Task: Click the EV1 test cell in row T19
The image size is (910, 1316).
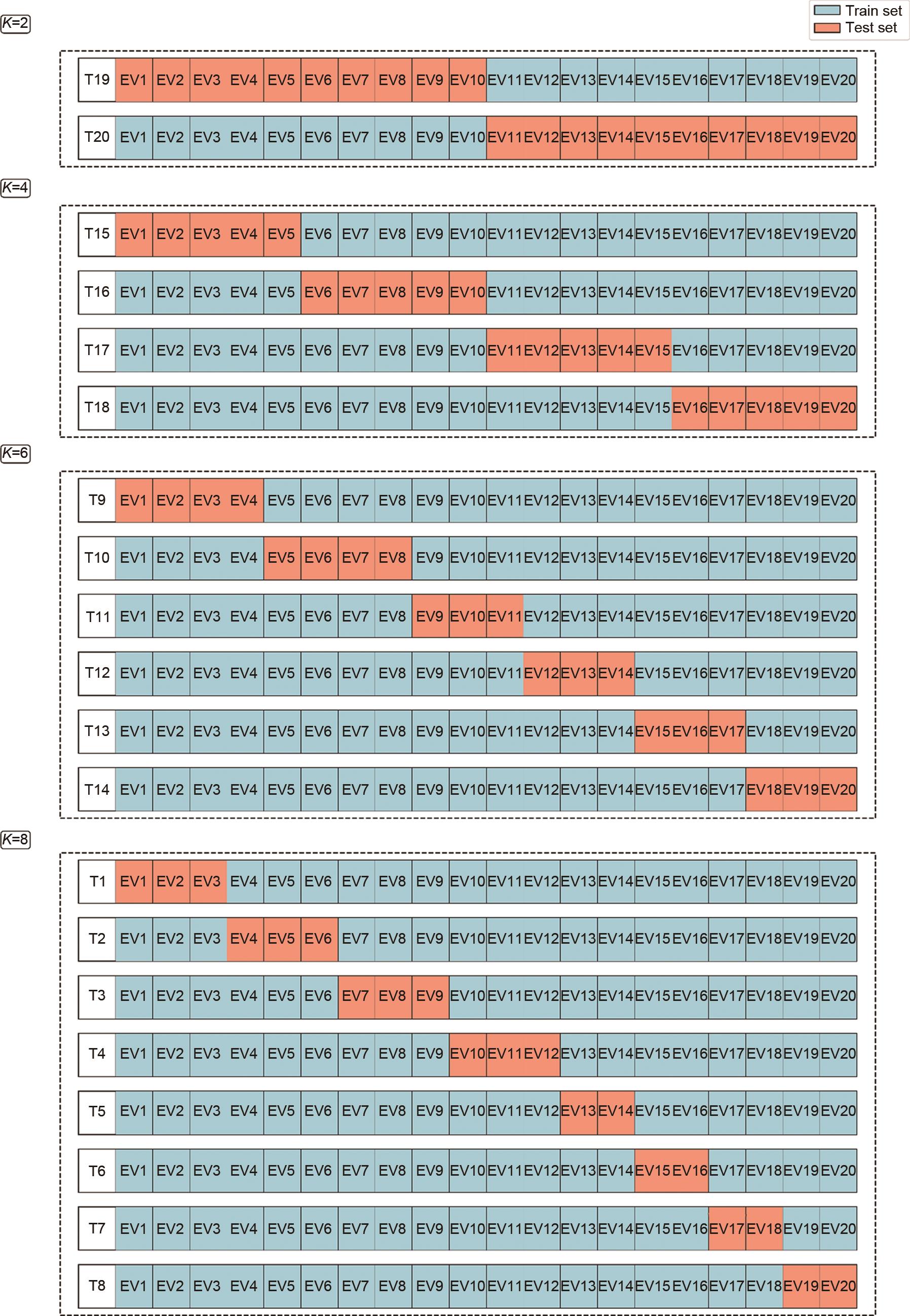Action: click(x=133, y=80)
